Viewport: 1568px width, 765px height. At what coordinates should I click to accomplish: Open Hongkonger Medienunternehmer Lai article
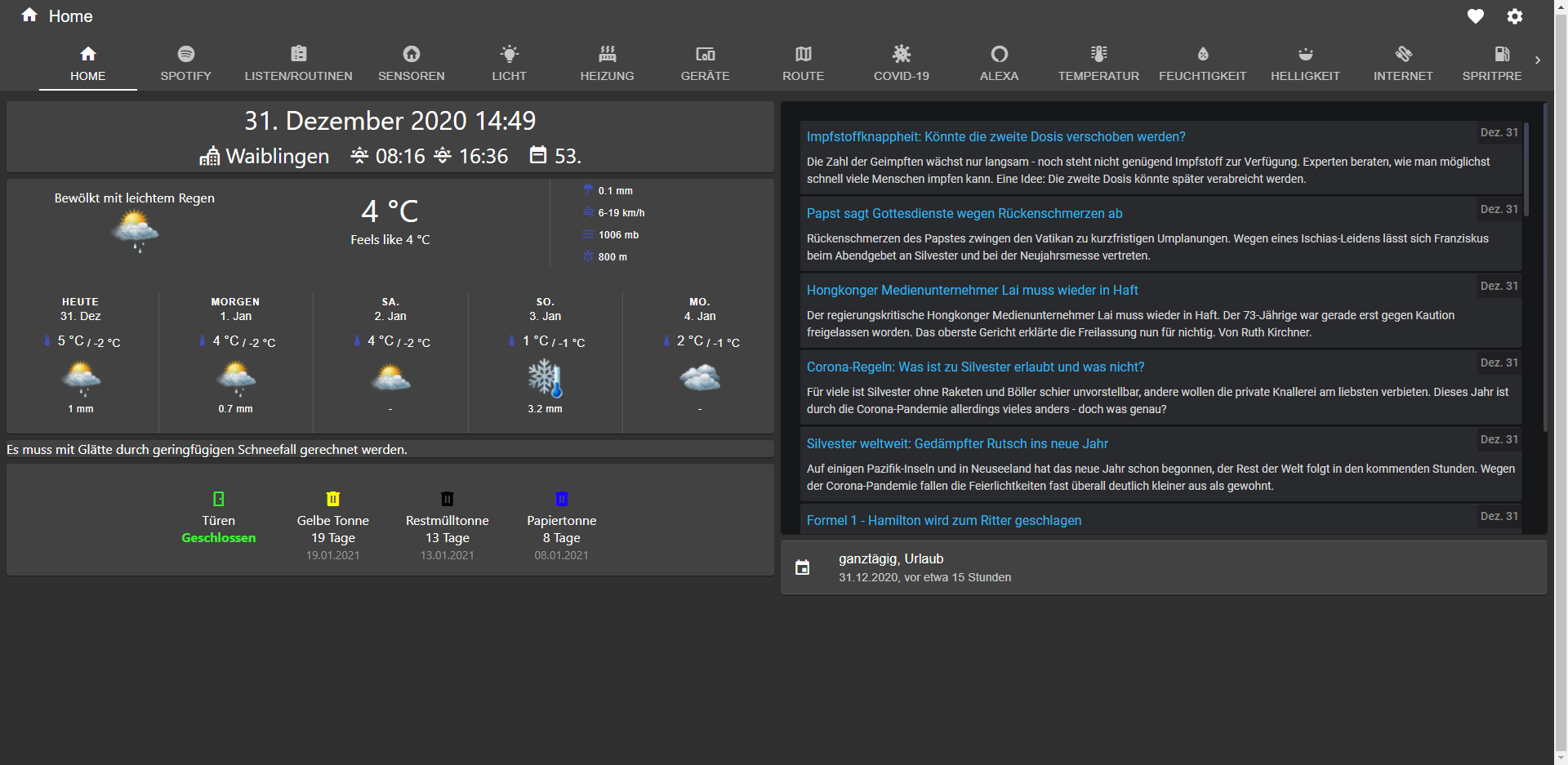click(972, 290)
